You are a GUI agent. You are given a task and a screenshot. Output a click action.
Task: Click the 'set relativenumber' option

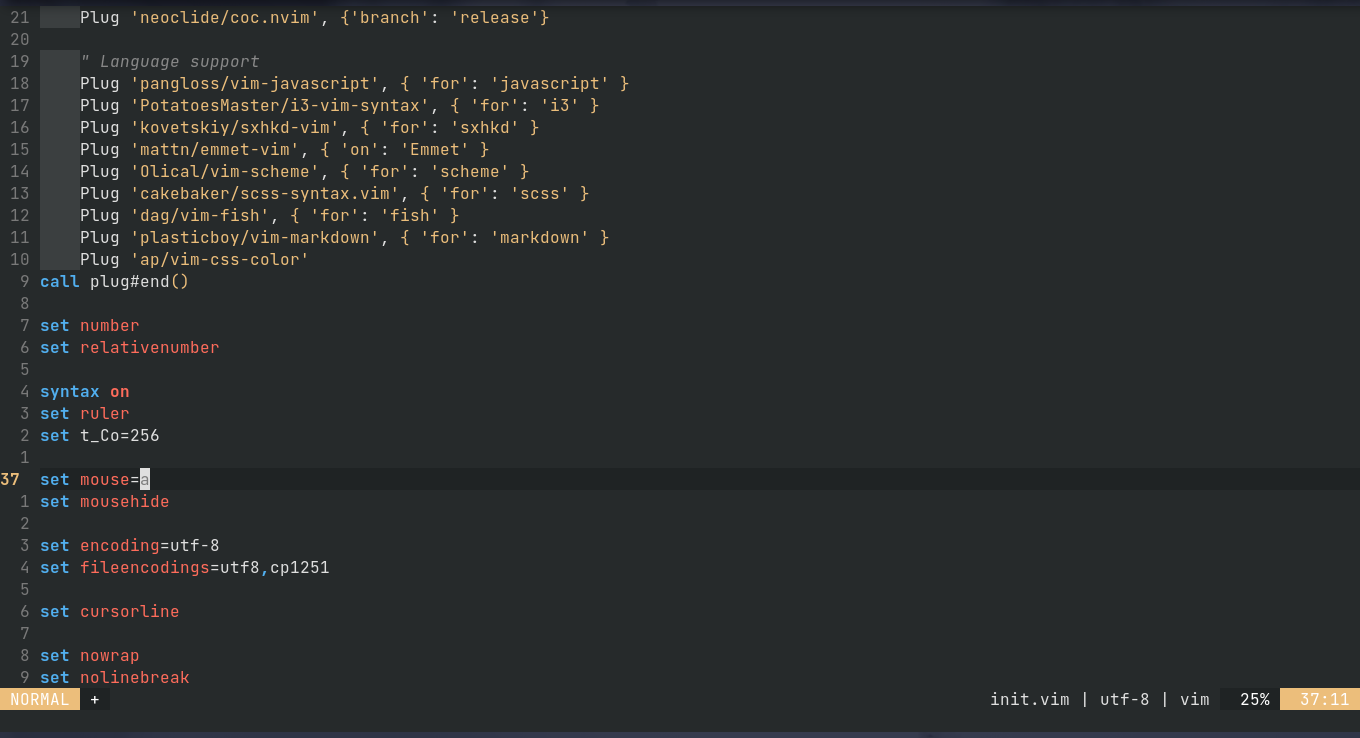pyautogui.click(x=149, y=348)
